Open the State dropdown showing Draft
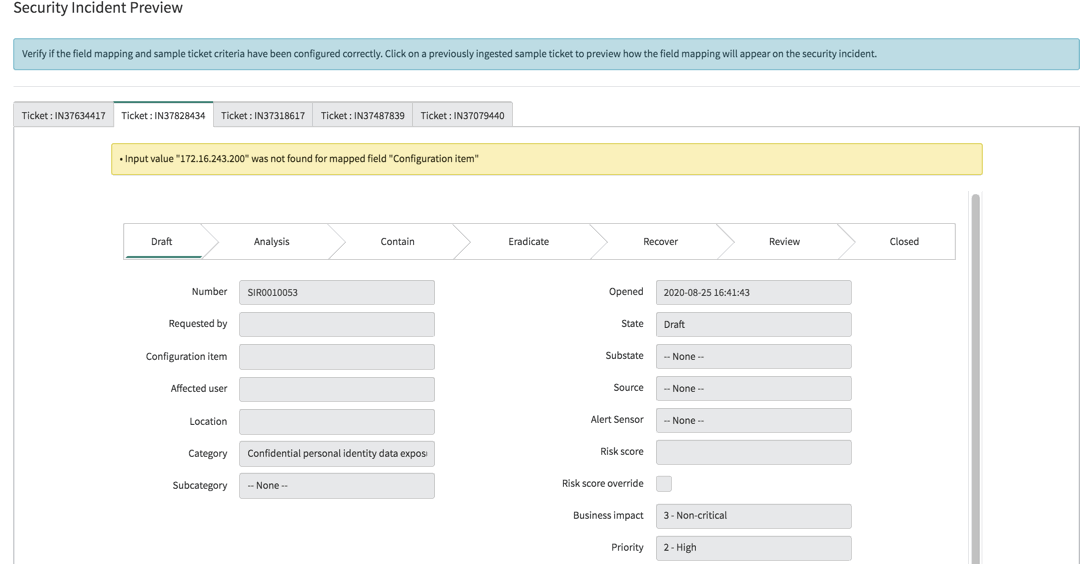This screenshot has height=564, width=1080. (754, 324)
